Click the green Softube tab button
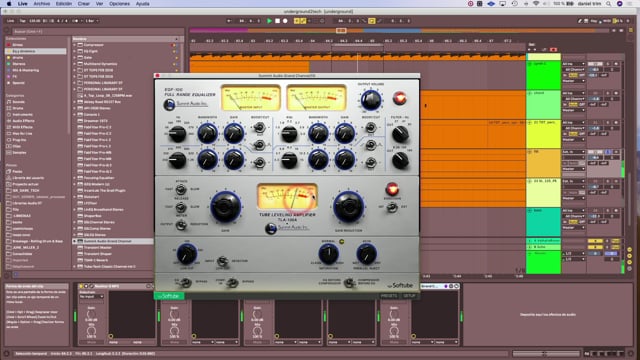The image size is (640, 360). pyautogui.click(x=169, y=296)
